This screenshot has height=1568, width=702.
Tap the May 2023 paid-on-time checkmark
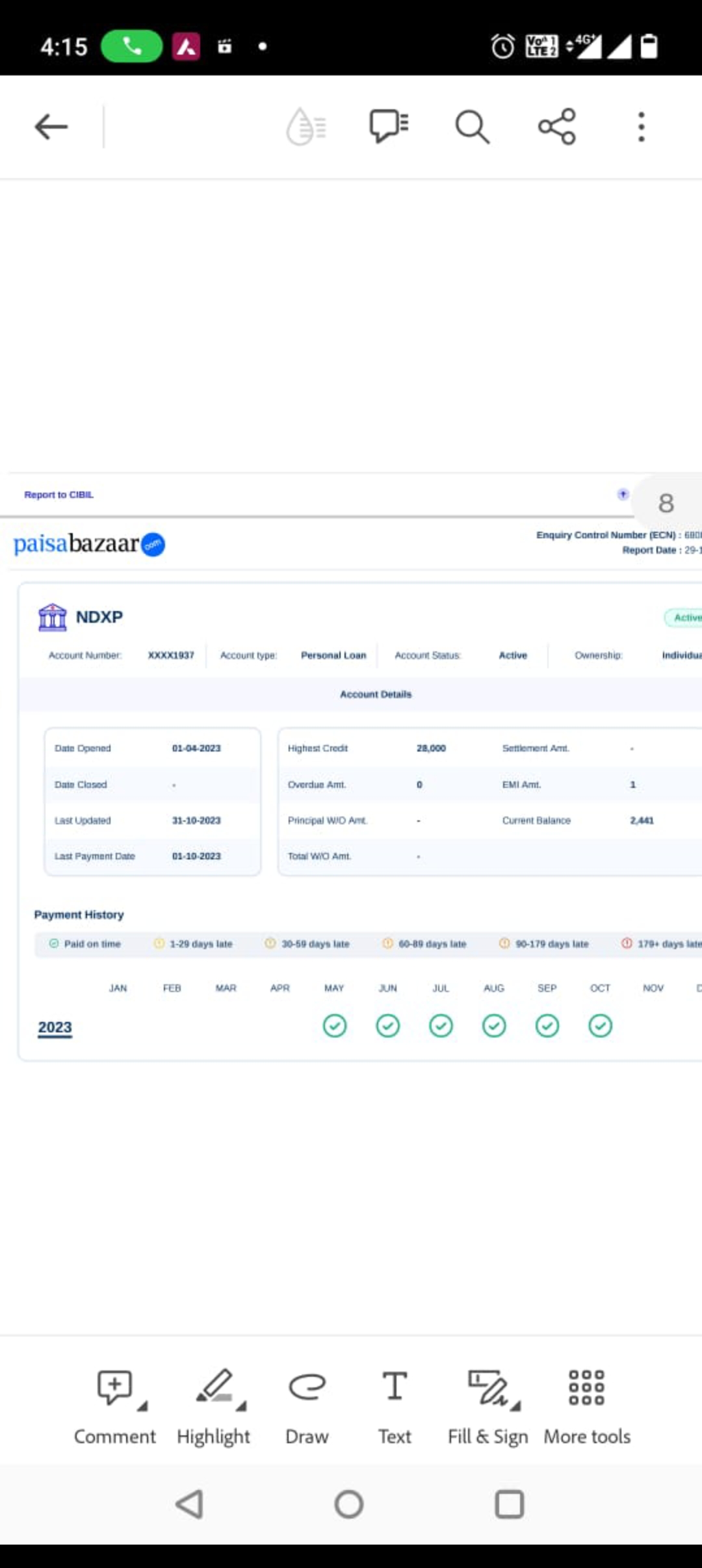pyautogui.click(x=335, y=1026)
